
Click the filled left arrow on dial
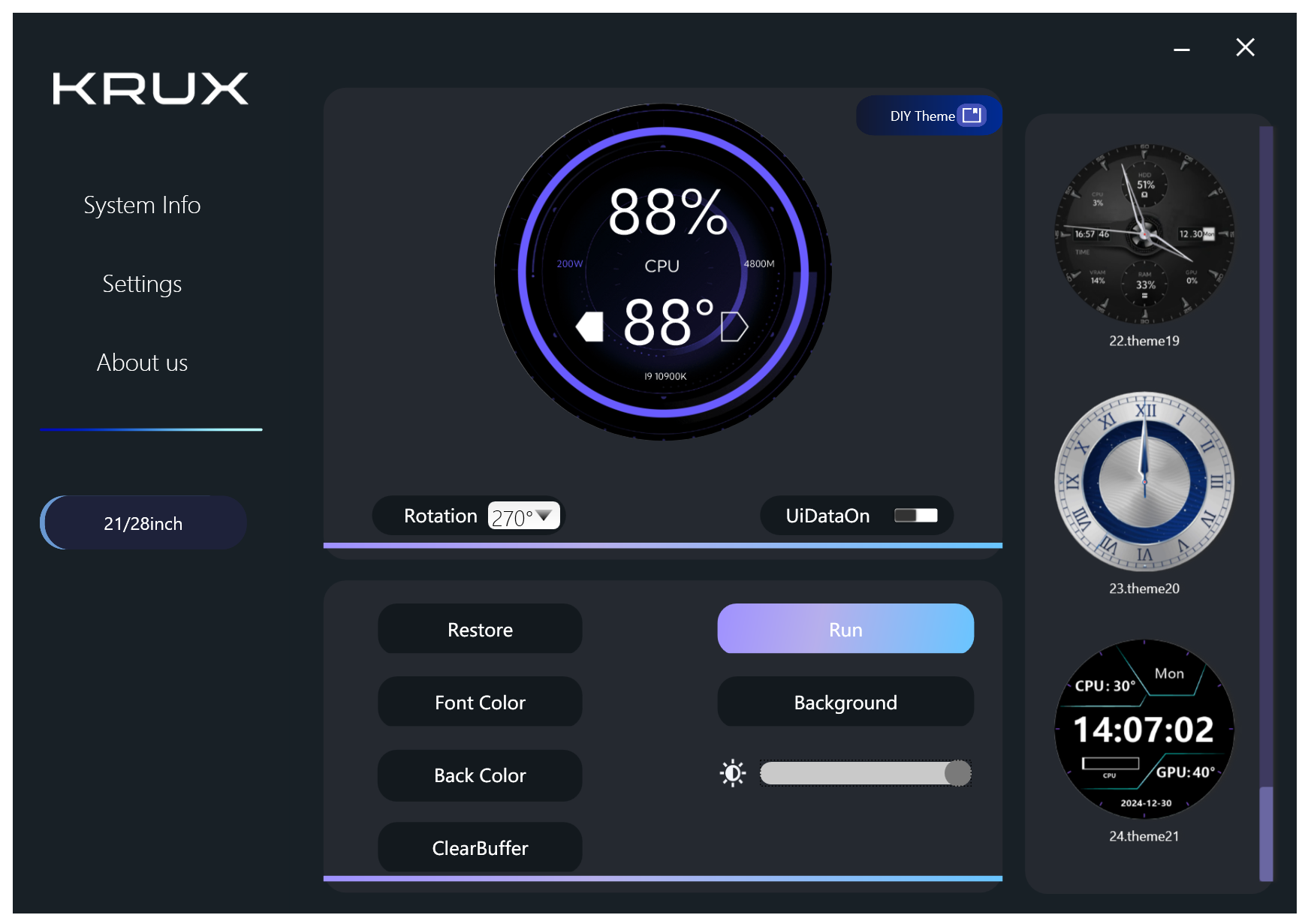click(x=590, y=327)
